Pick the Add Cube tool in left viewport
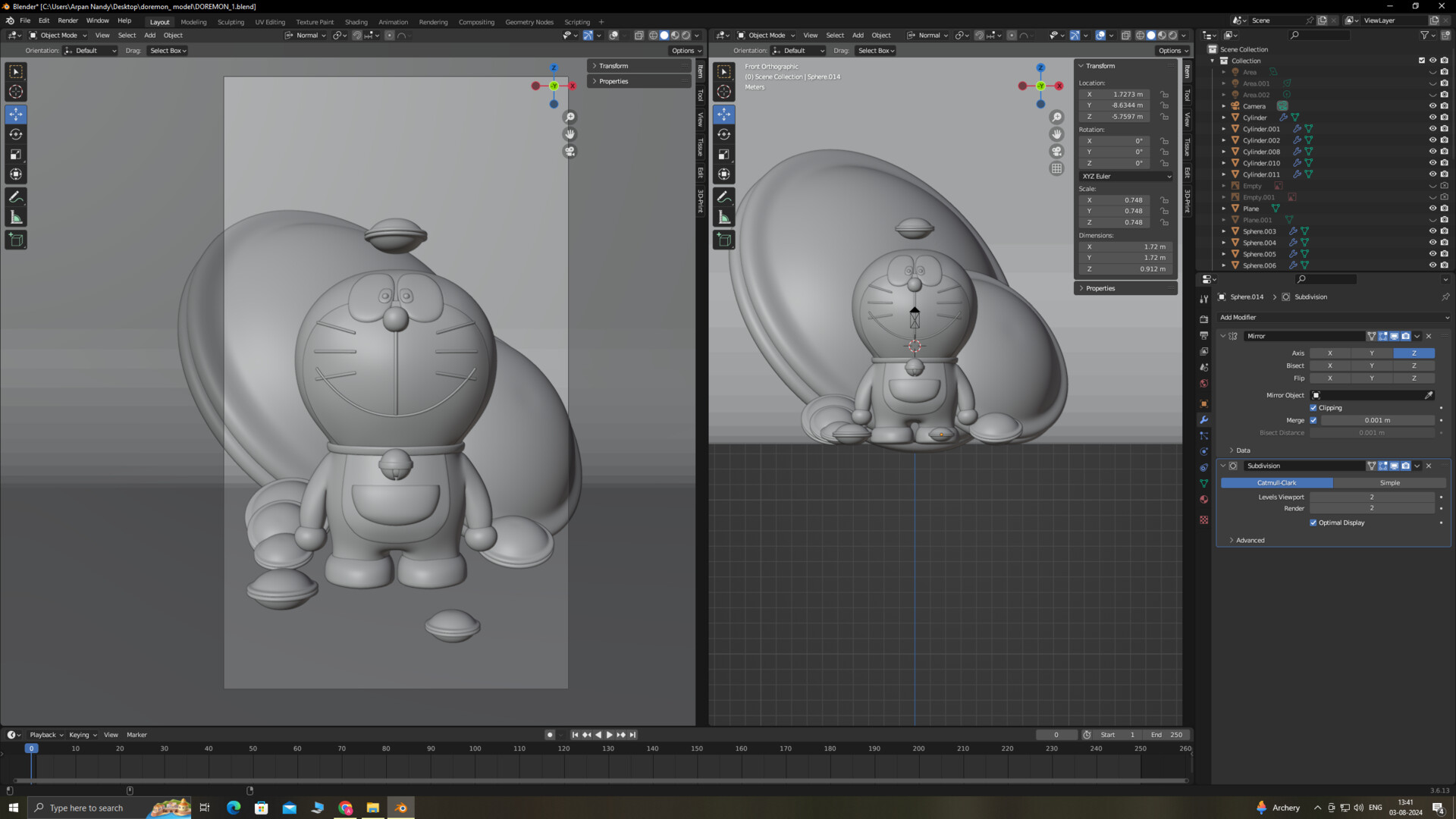 [x=16, y=240]
